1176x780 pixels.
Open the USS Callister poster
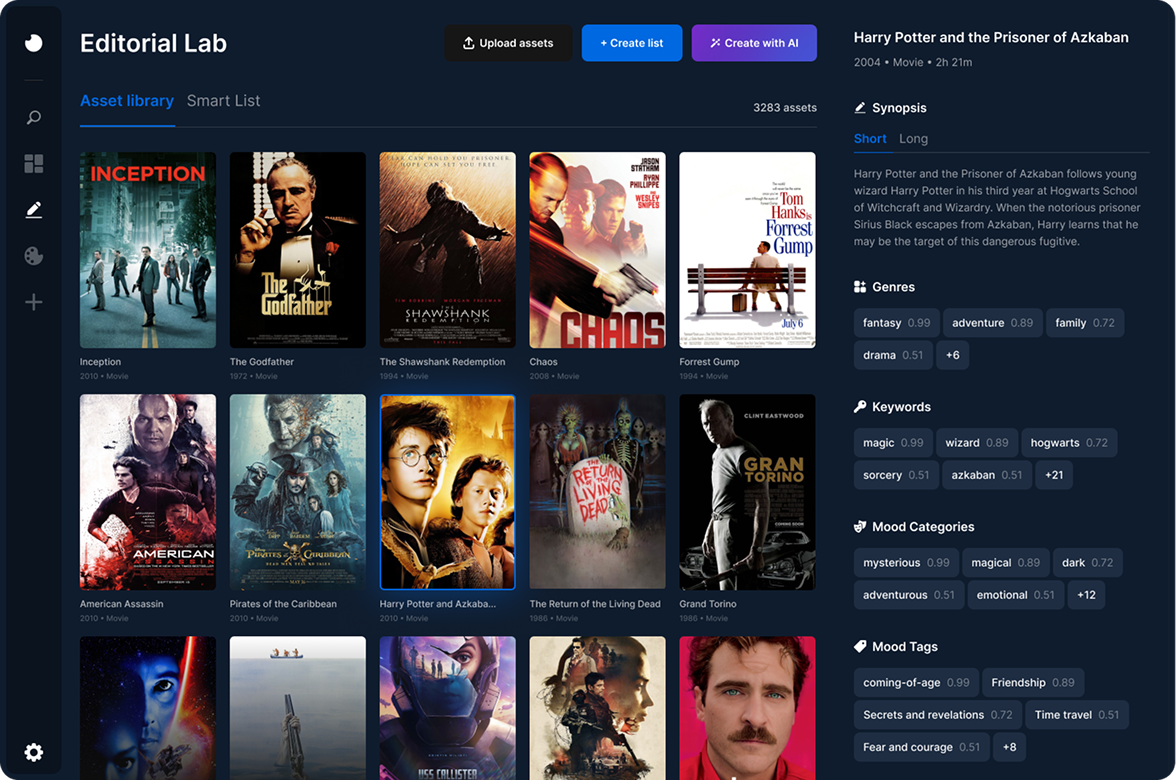[x=448, y=708]
